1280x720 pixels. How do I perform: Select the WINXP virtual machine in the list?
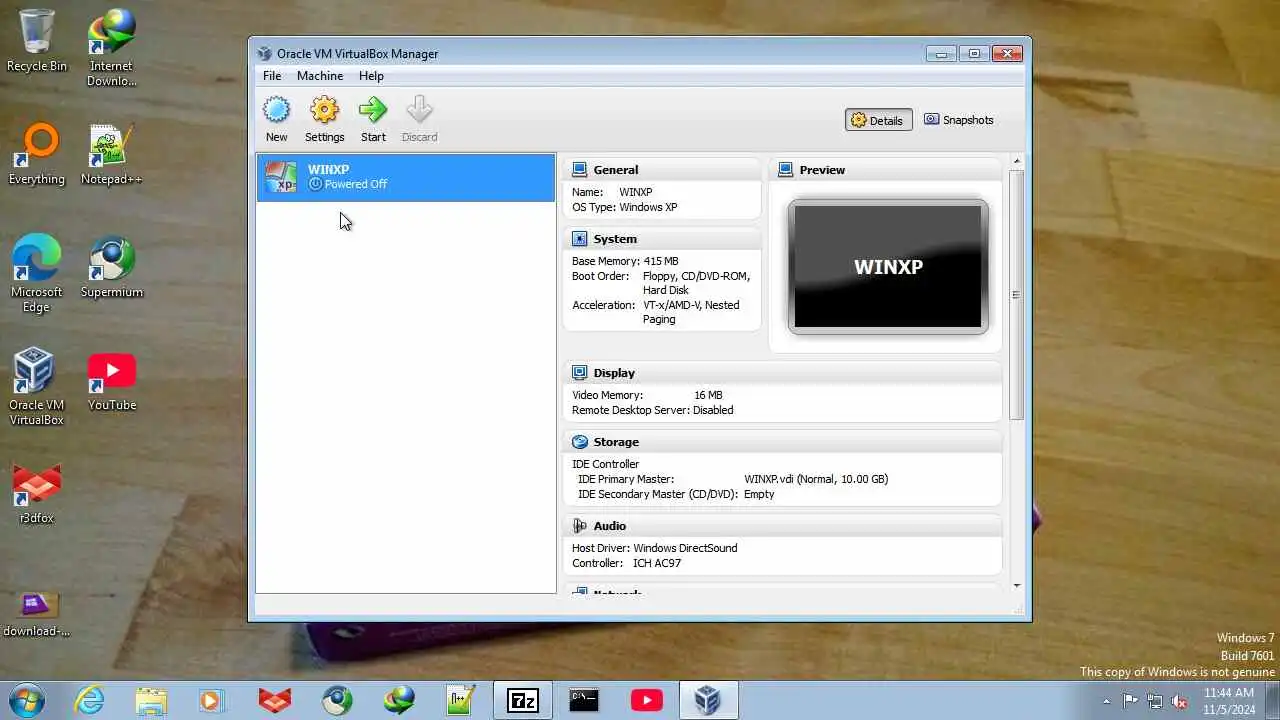click(x=406, y=177)
